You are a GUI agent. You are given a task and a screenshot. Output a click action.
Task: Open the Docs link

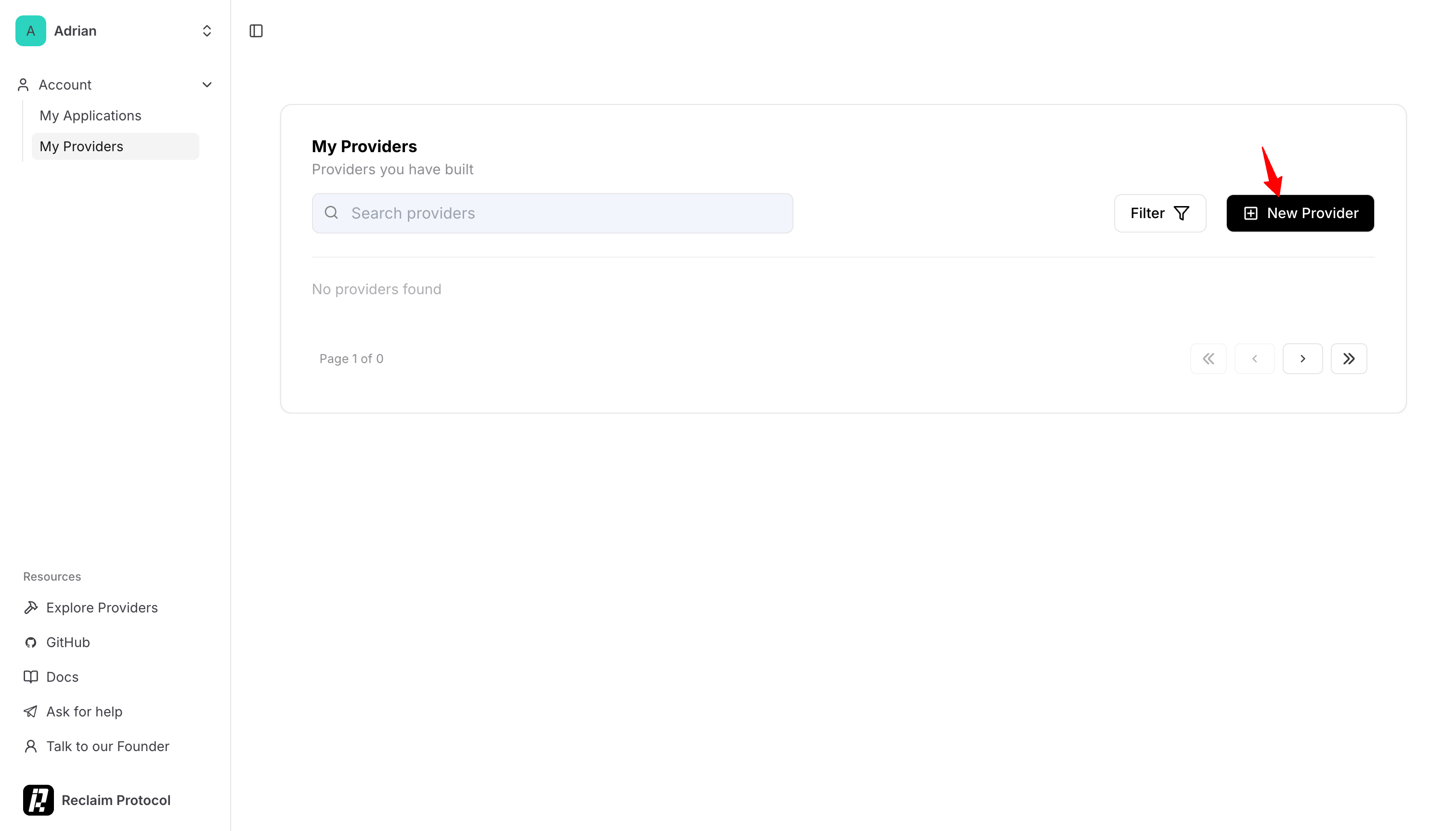62,677
